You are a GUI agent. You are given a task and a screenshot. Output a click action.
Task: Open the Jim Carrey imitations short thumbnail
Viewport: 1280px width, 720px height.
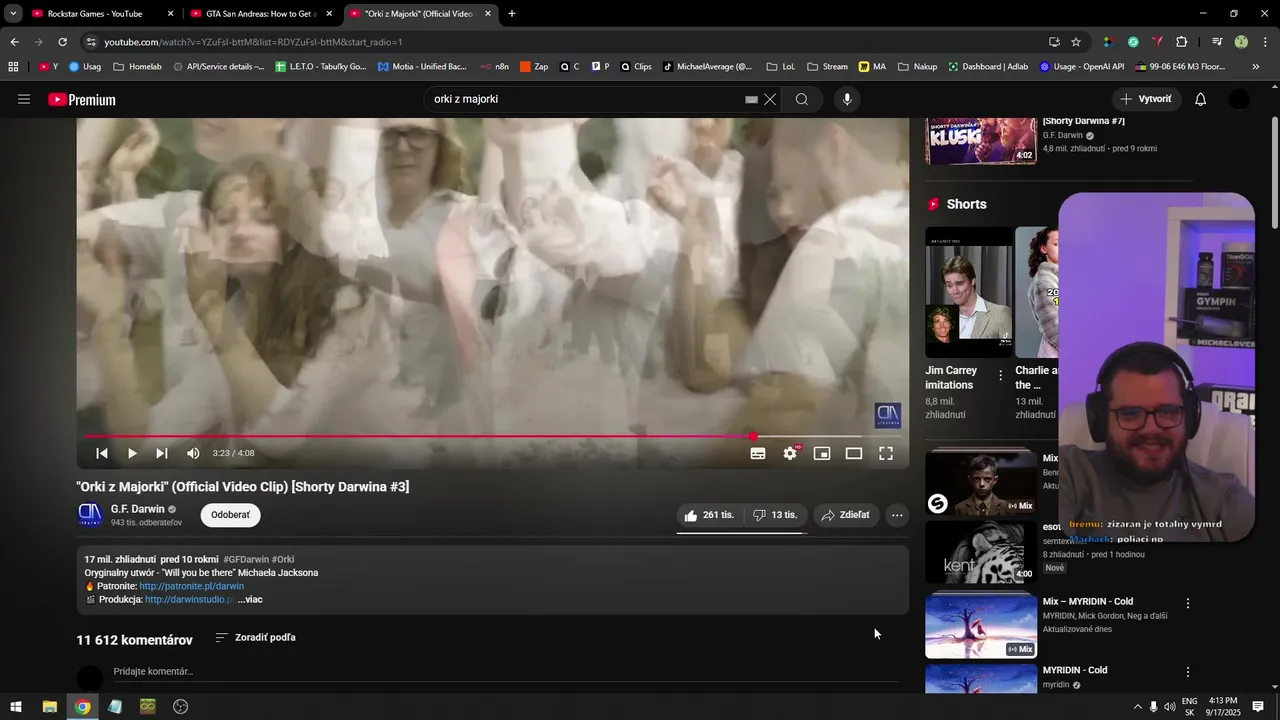tap(968, 292)
